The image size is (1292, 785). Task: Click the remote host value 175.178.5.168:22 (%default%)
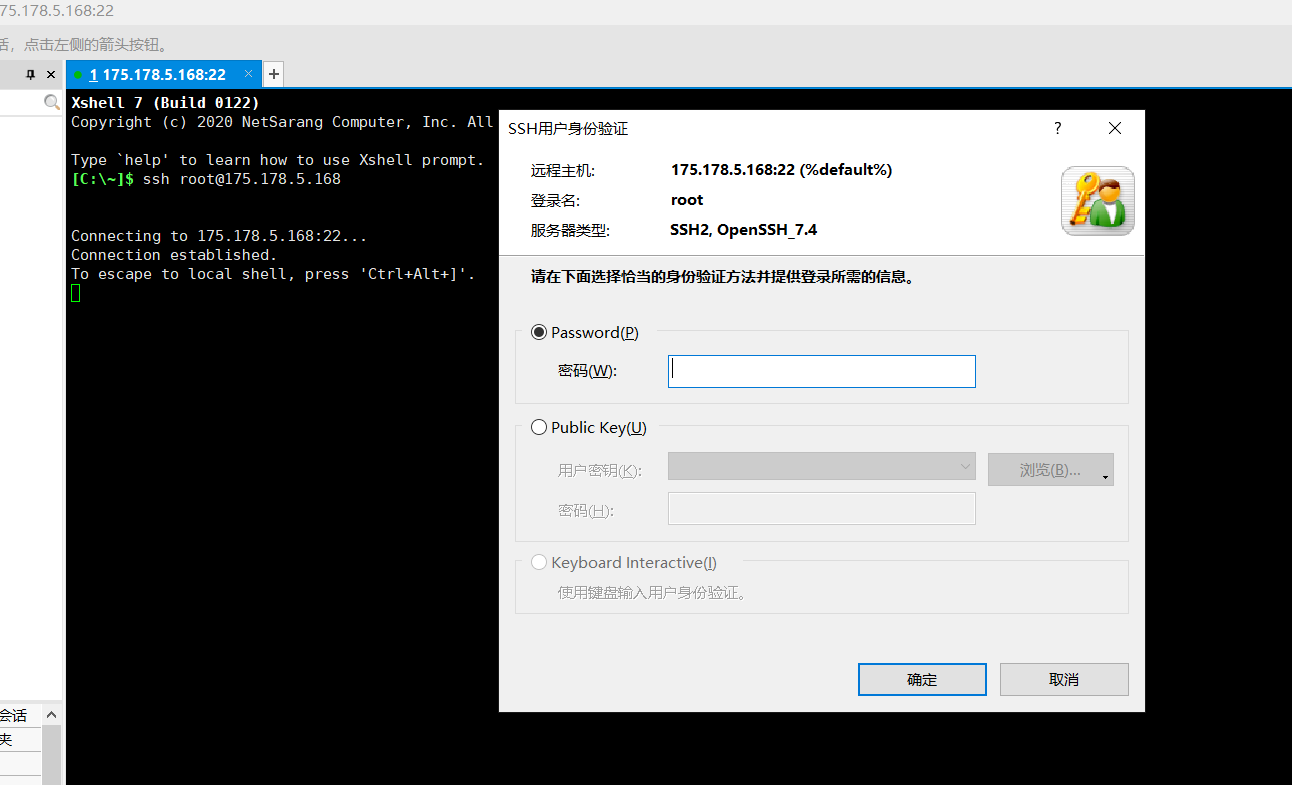781,170
